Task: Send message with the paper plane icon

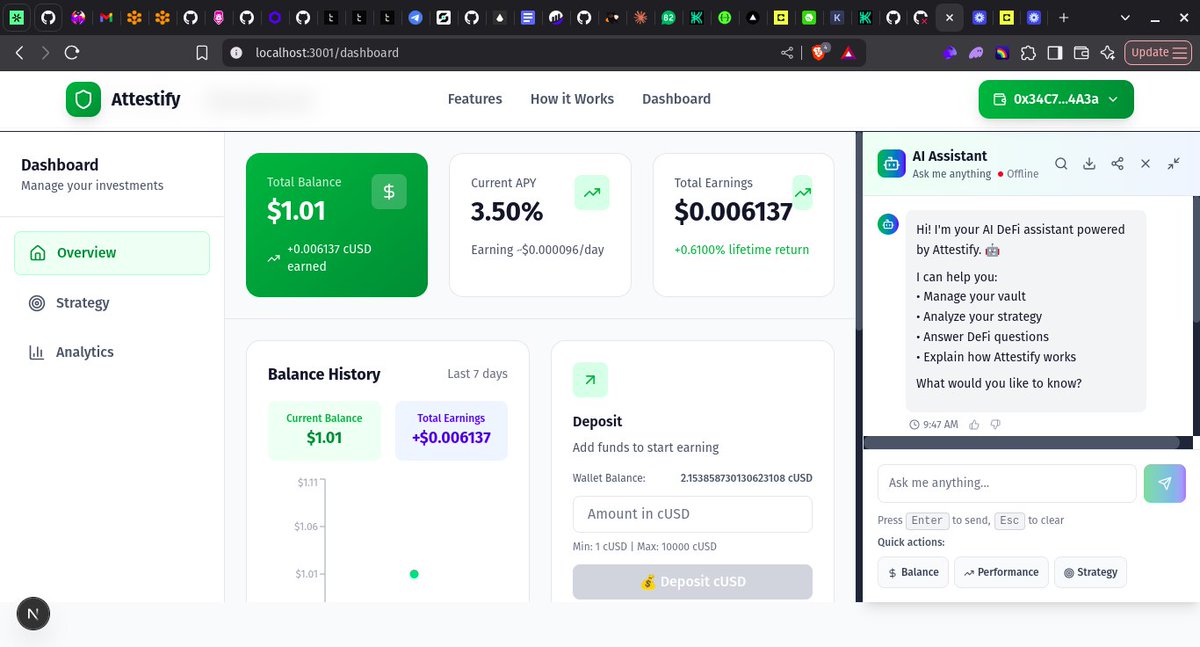Action: (x=1164, y=483)
